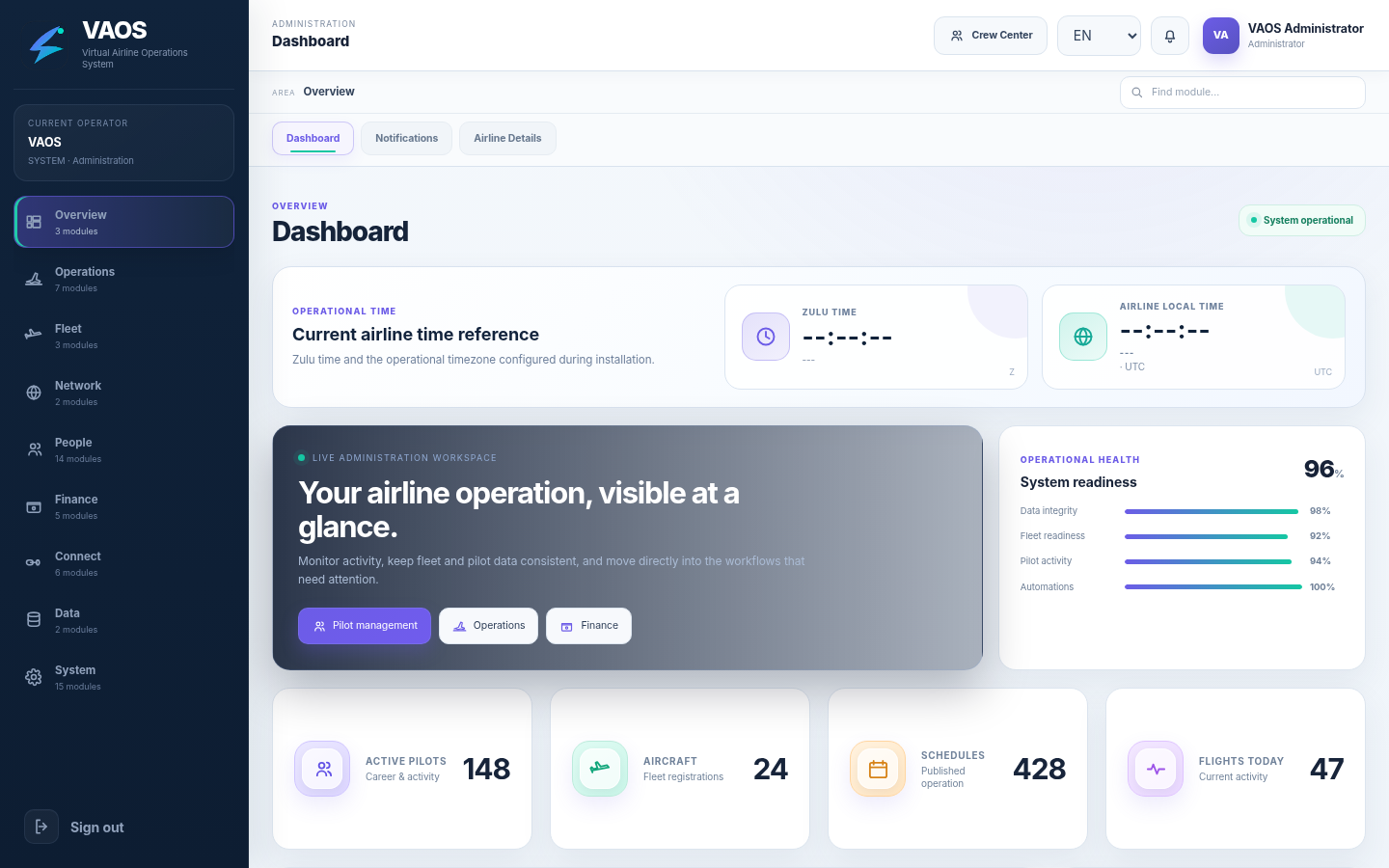The height and width of the screenshot is (868, 1389).
Task: Click the Finance button in the workspace banner
Action: pos(588,626)
